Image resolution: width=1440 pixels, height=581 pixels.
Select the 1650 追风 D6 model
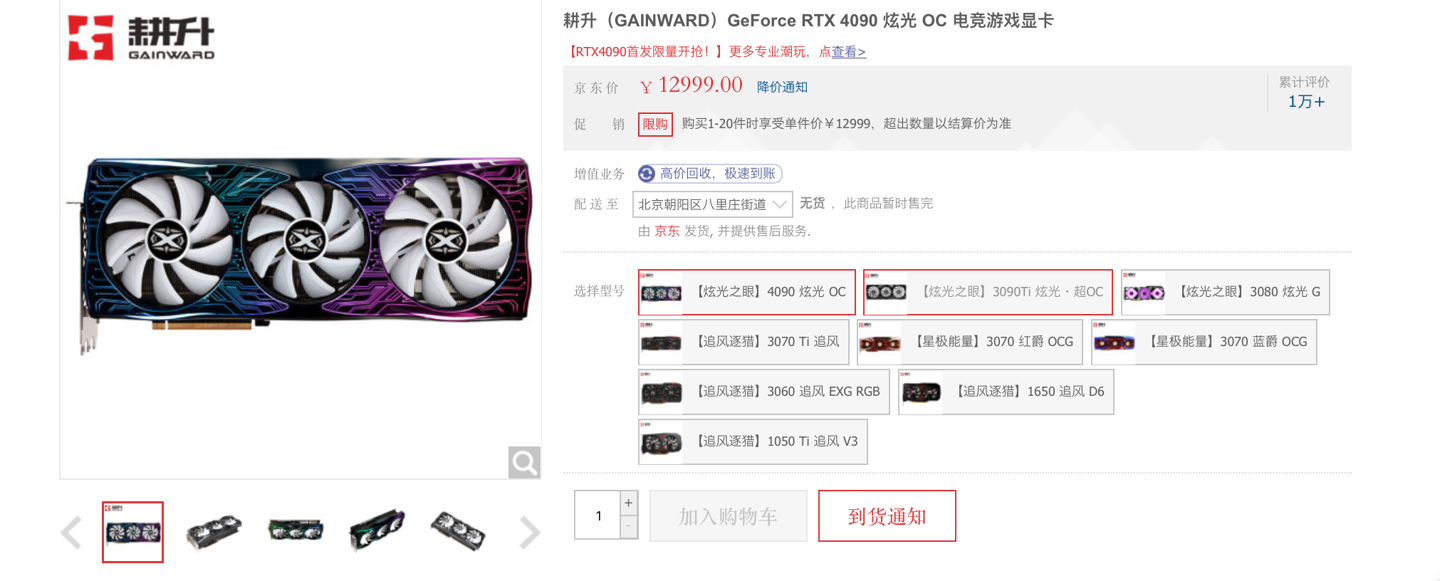coord(1006,392)
